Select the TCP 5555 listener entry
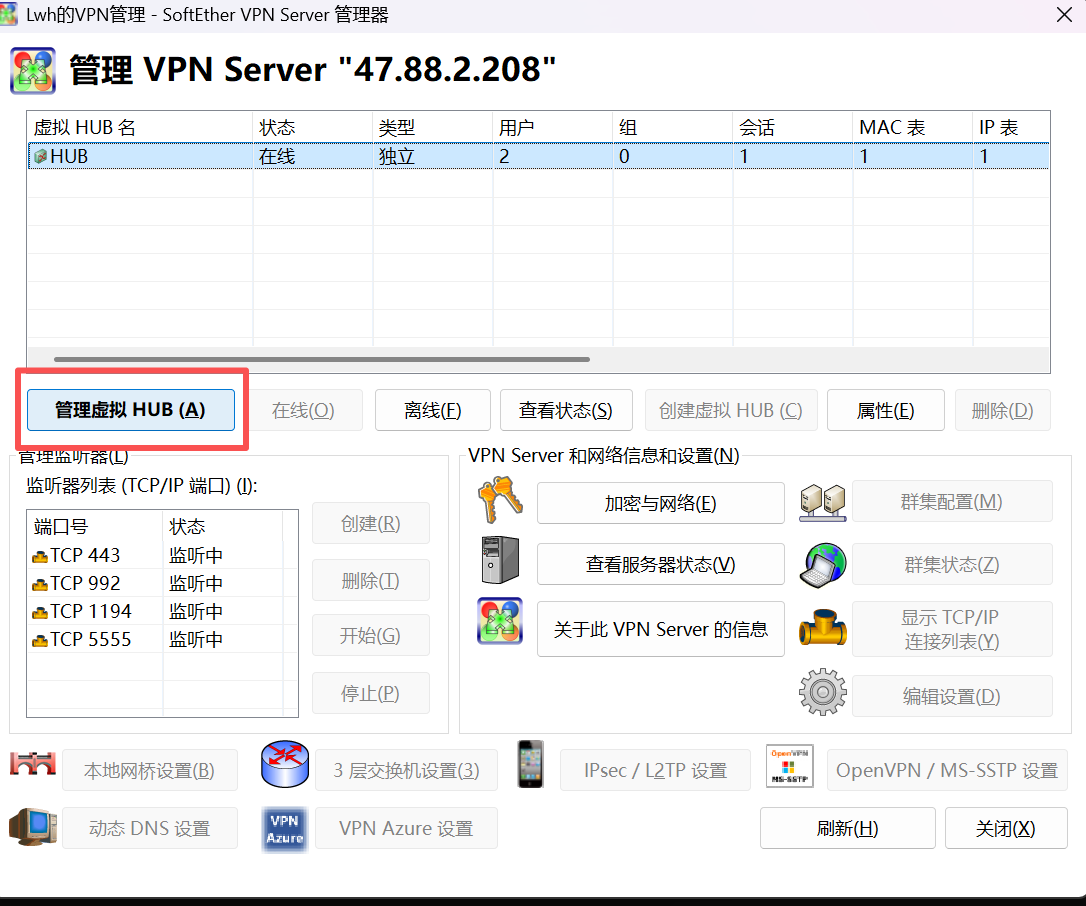This screenshot has width=1086, height=906. [x=90, y=640]
